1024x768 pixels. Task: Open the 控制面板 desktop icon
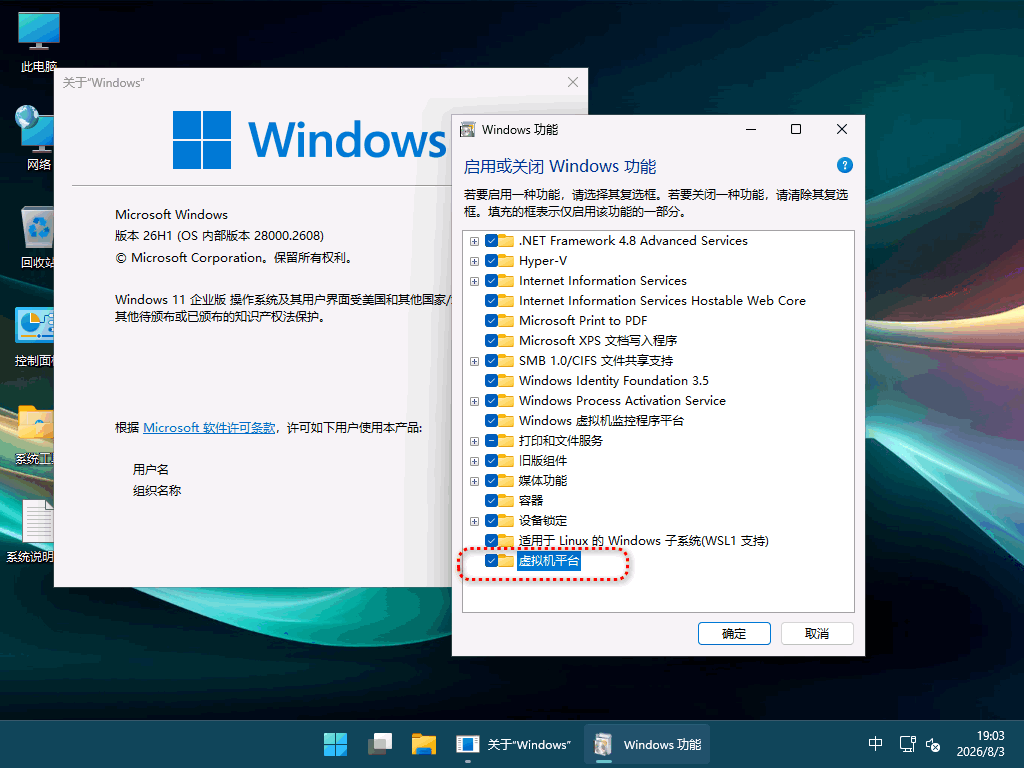(x=35, y=336)
